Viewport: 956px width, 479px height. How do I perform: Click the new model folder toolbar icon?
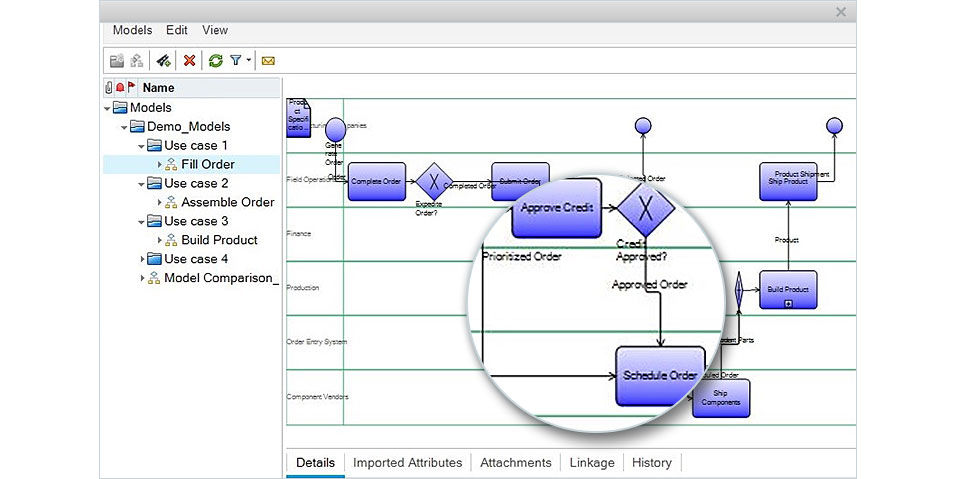[x=117, y=61]
